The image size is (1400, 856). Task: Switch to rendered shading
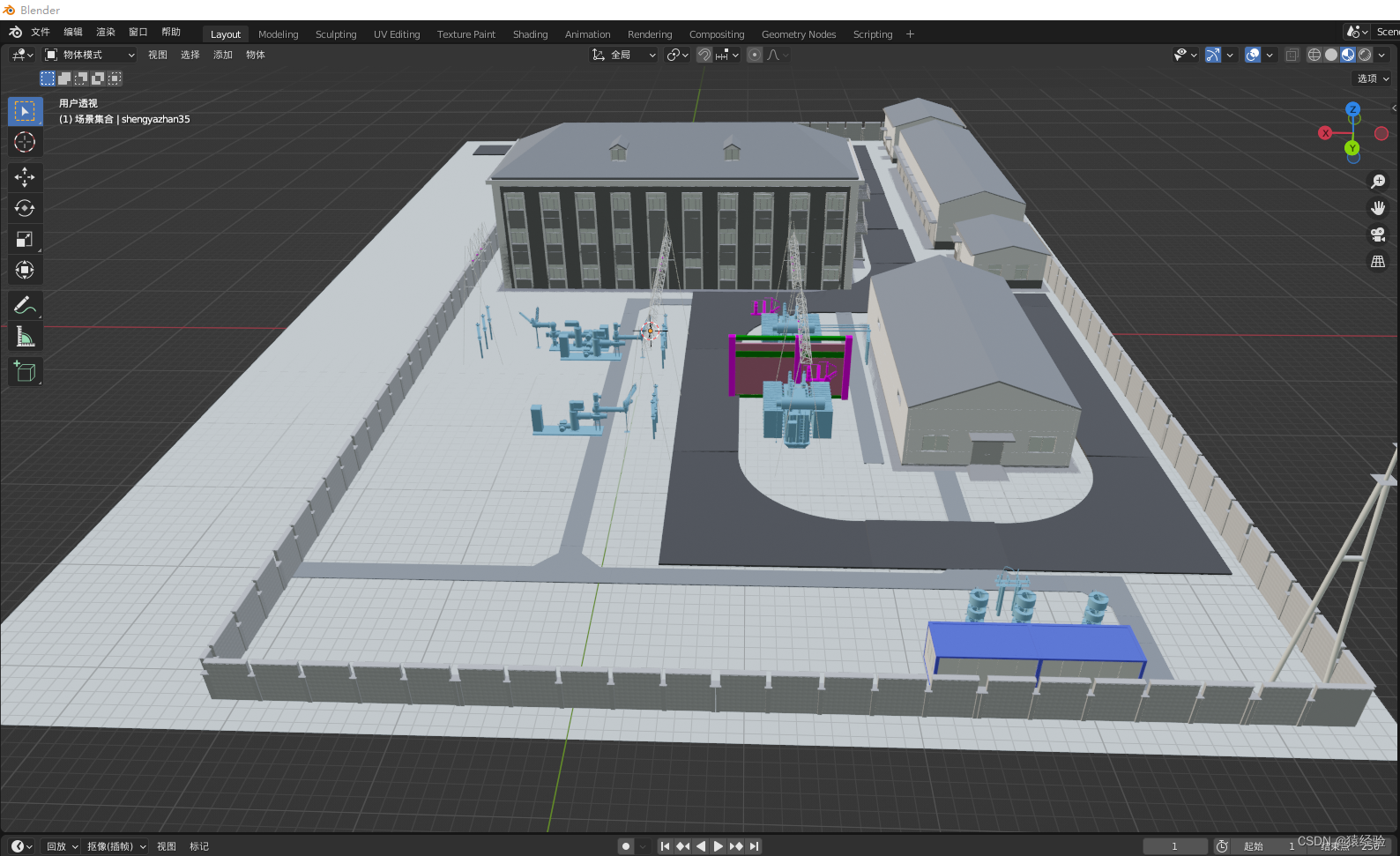click(1365, 55)
